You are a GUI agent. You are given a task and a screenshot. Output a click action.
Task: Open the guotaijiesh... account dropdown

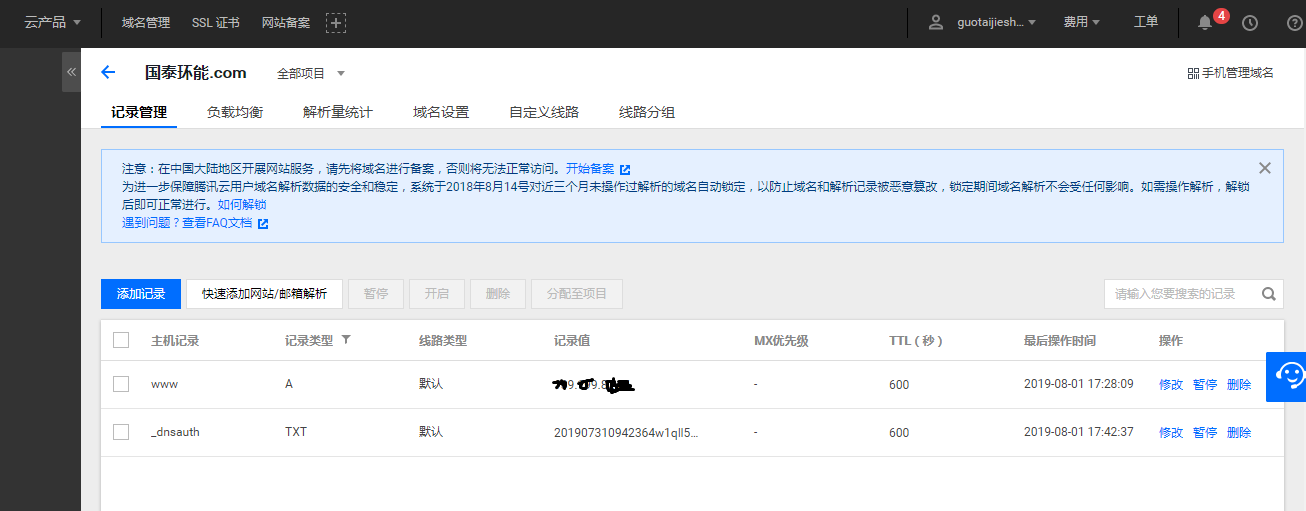996,22
